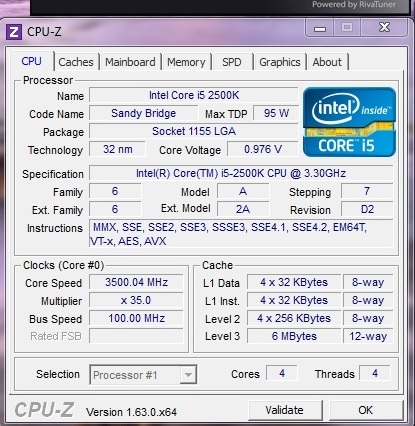The image size is (415, 426).
Task: Click the Stepping value 7
Action: click(367, 191)
